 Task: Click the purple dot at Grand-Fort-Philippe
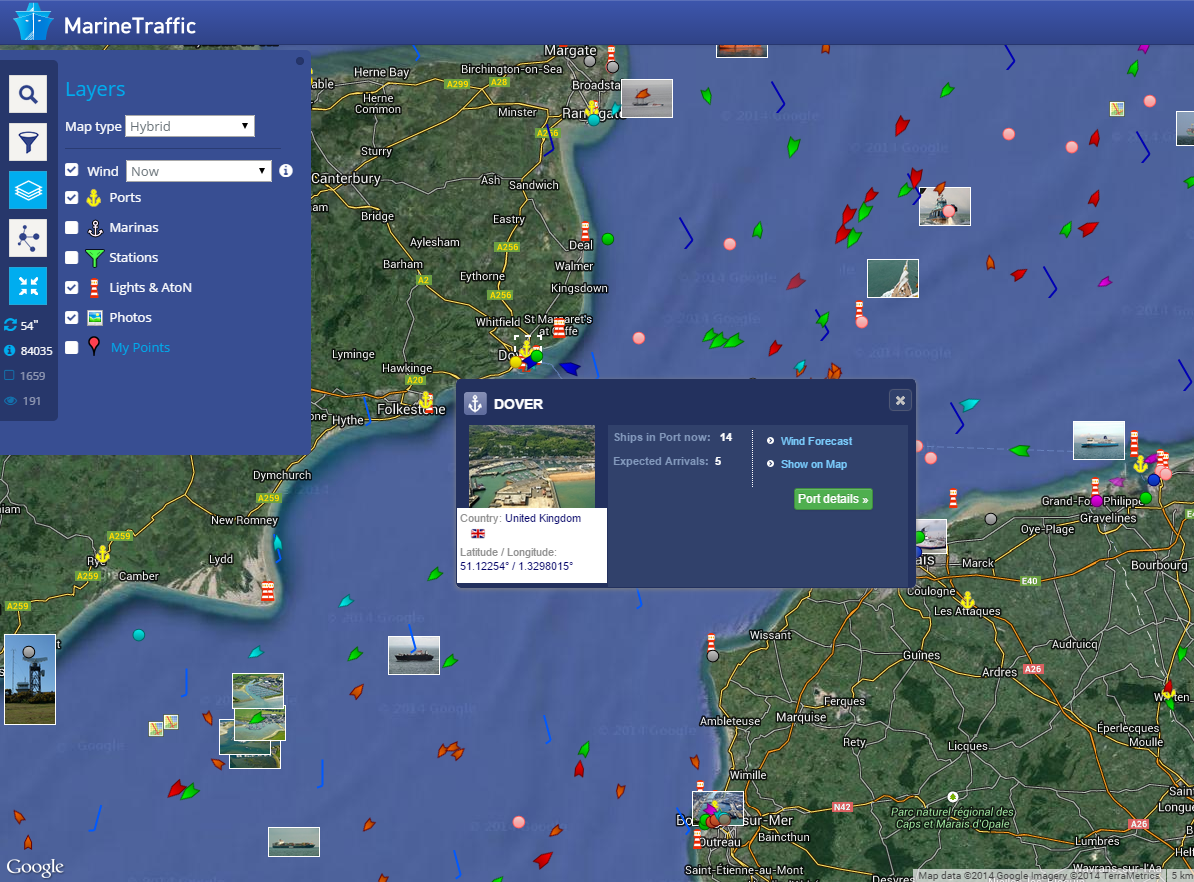(1097, 500)
